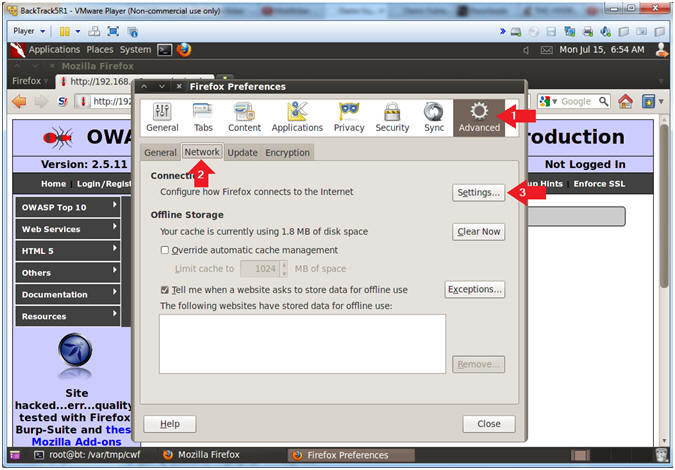The width and height of the screenshot is (675, 470).
Task: Open the dropdown arrow beside pause icon
Action: tap(78, 31)
